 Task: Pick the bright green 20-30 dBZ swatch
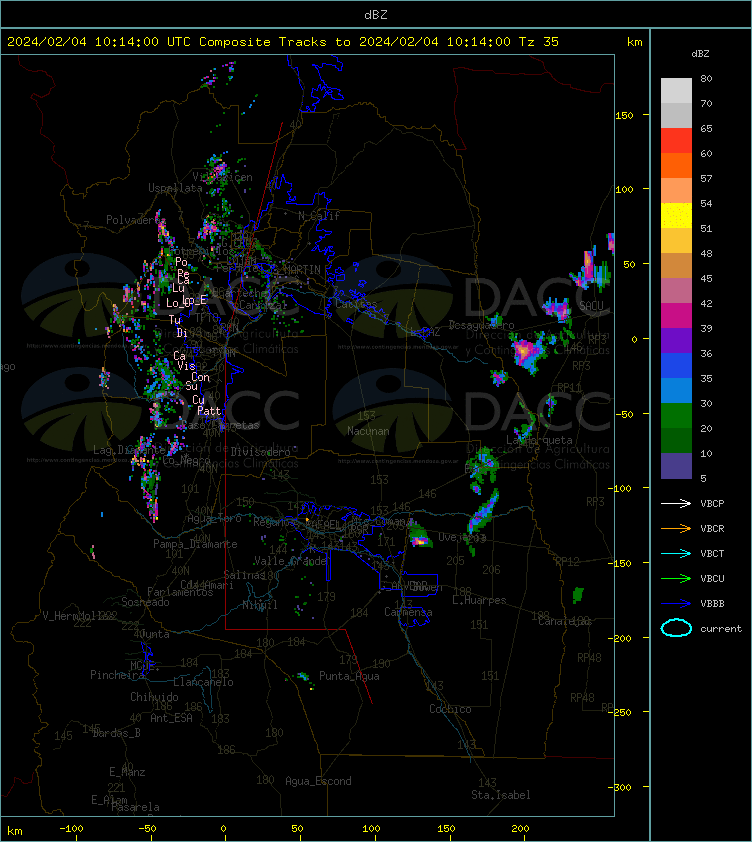(676, 416)
